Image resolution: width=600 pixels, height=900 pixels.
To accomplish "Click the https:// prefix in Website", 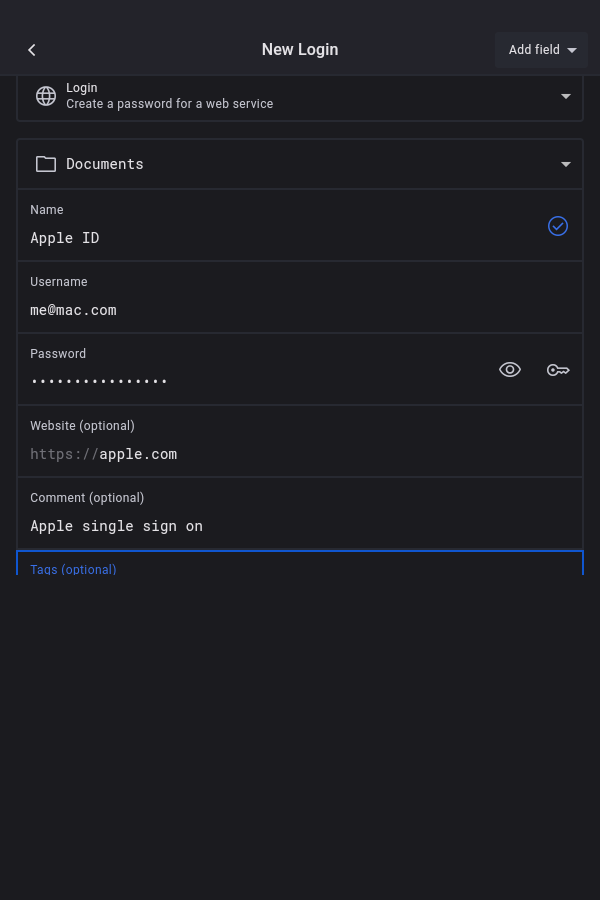I will pos(63,454).
